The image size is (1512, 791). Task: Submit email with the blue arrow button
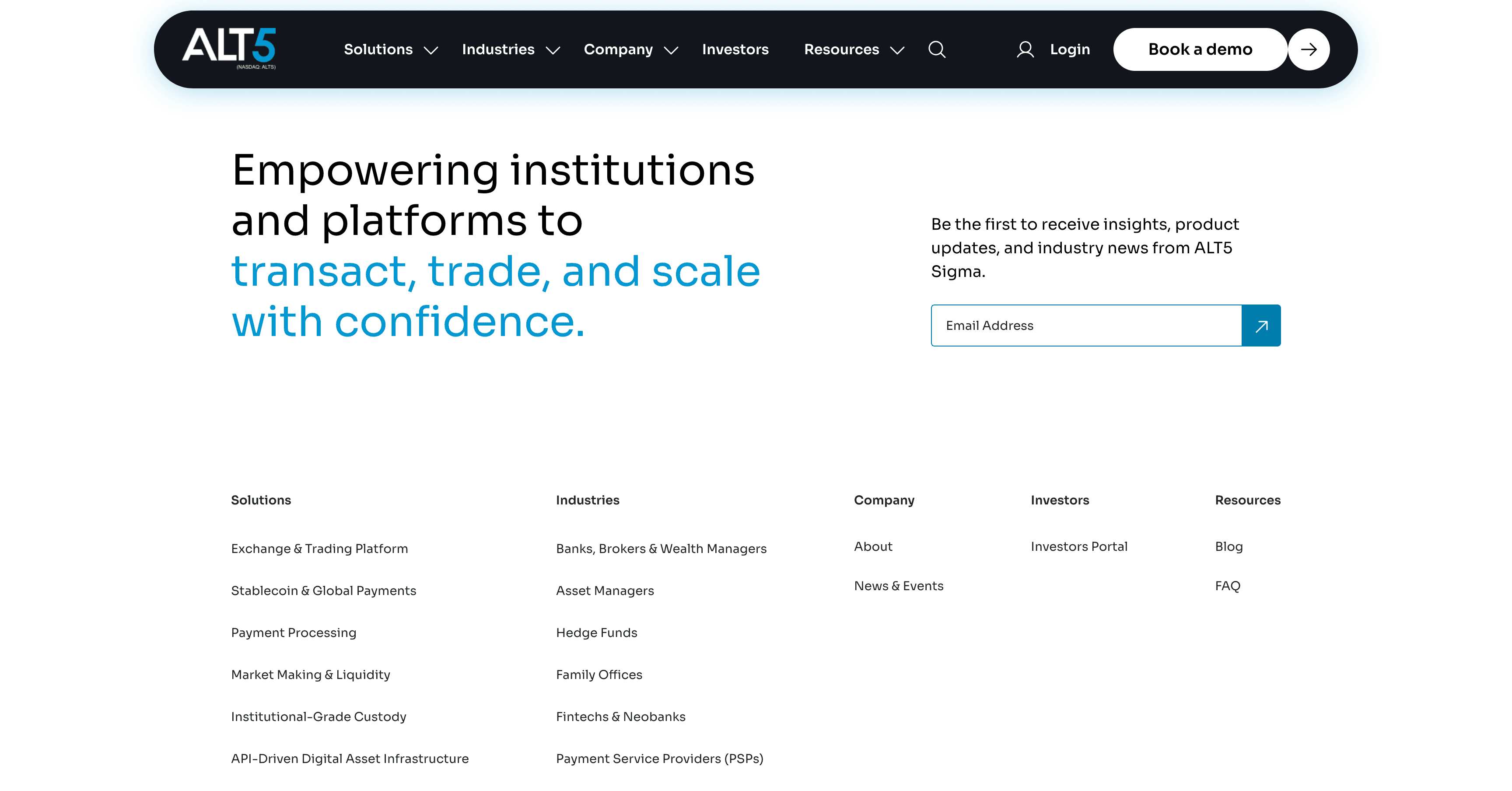point(1261,325)
